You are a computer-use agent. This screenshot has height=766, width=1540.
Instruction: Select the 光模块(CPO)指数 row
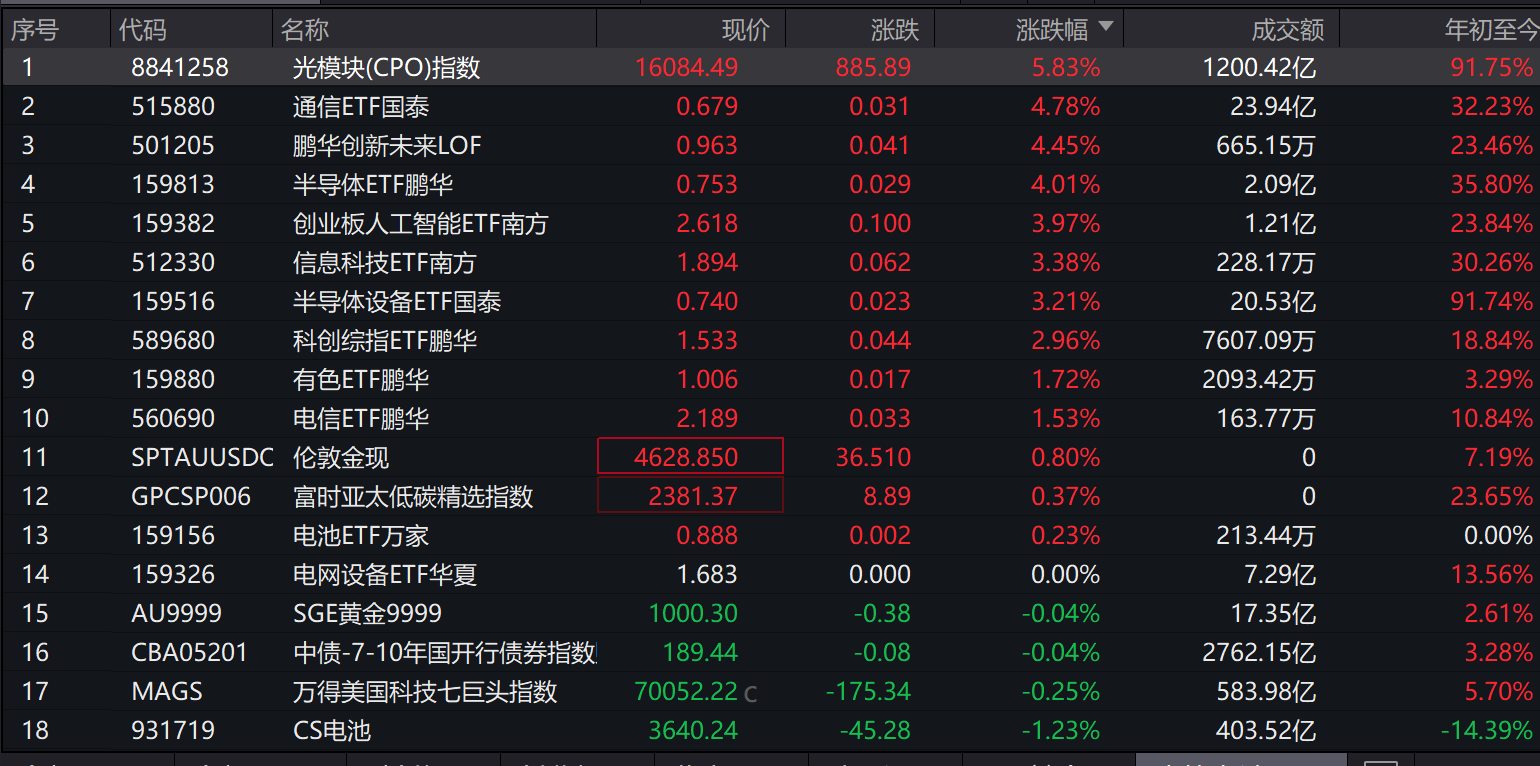[770, 67]
